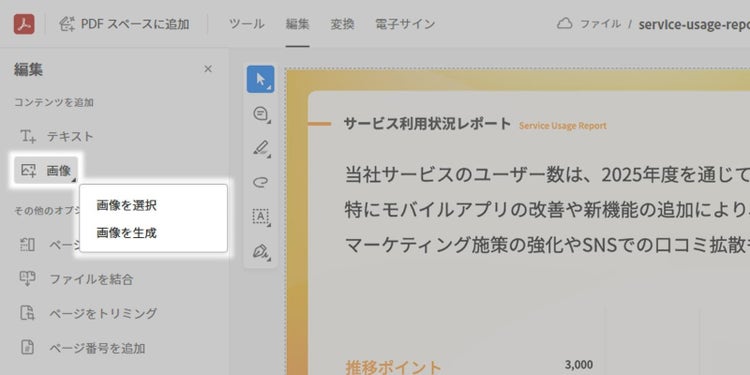Close the 編集 side panel
The width and height of the screenshot is (750, 375).
click(208, 69)
